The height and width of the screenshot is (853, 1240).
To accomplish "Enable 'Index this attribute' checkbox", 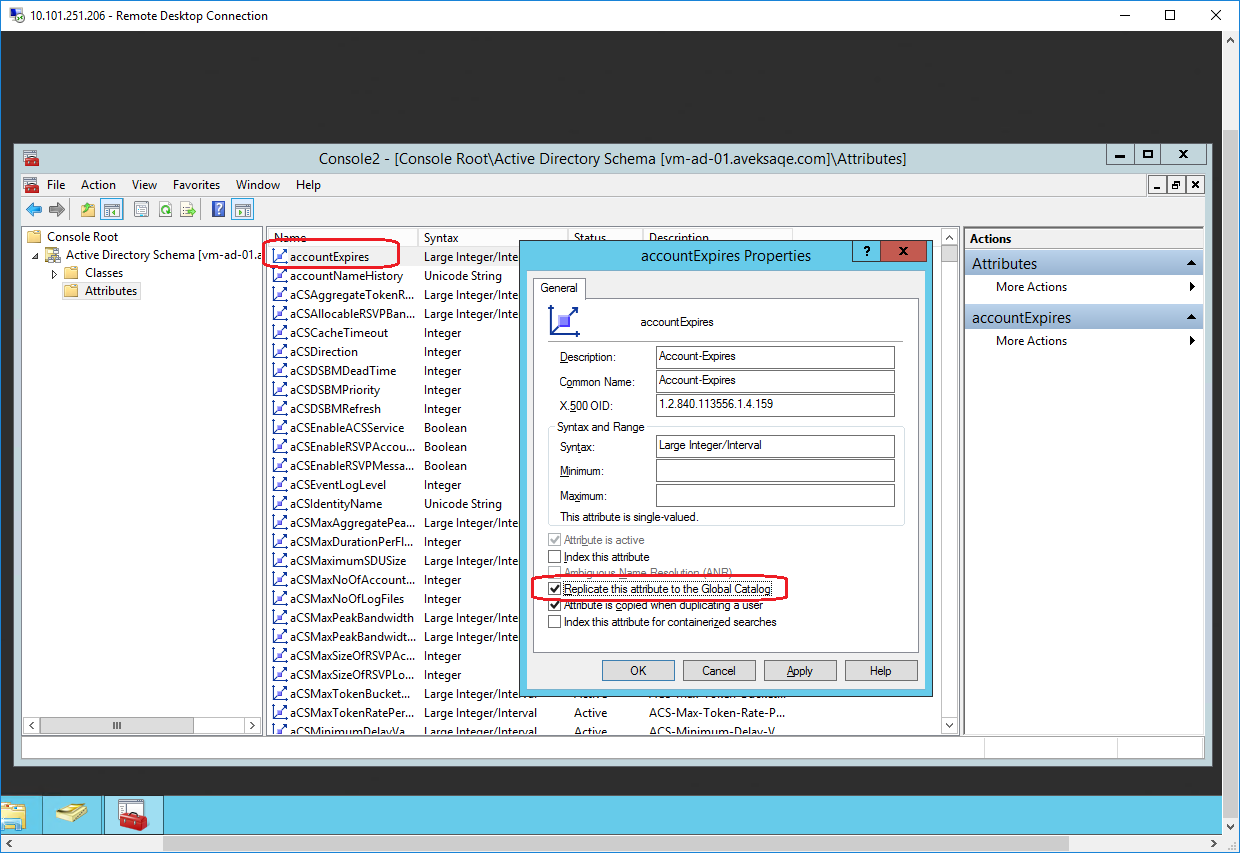I will pos(555,557).
